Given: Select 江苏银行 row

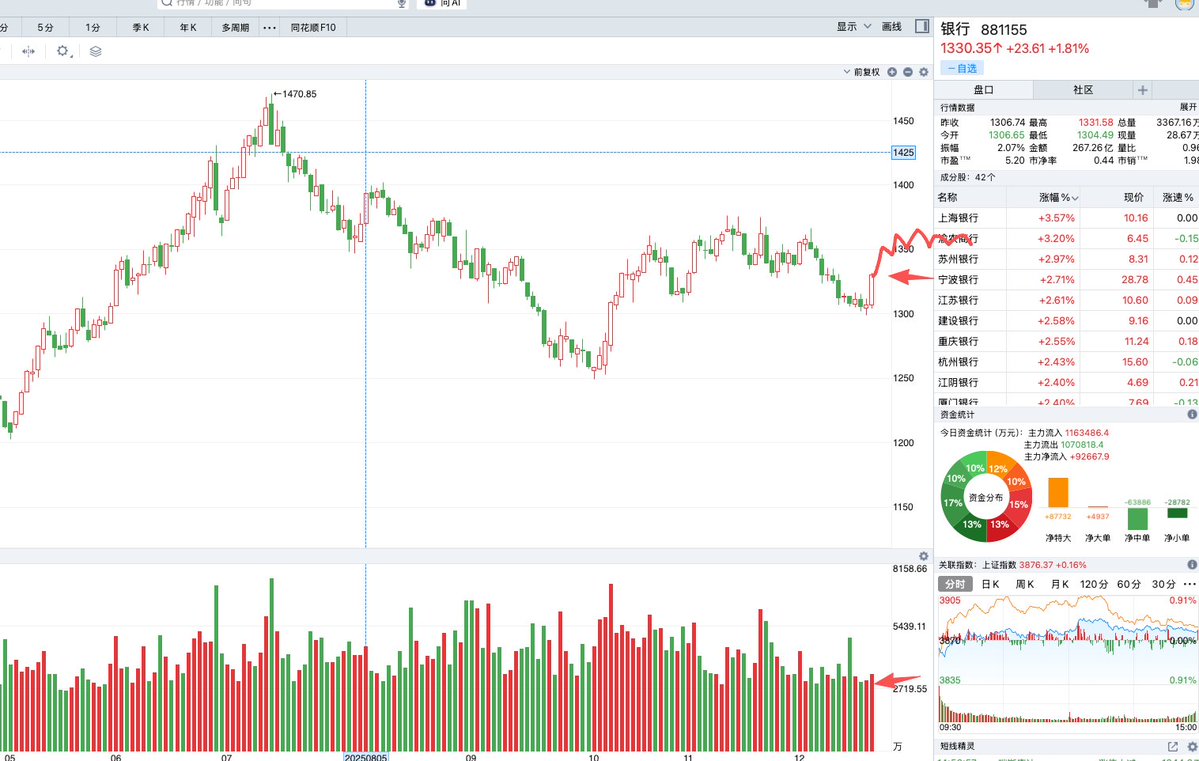Looking at the screenshot, I should coord(1067,301).
